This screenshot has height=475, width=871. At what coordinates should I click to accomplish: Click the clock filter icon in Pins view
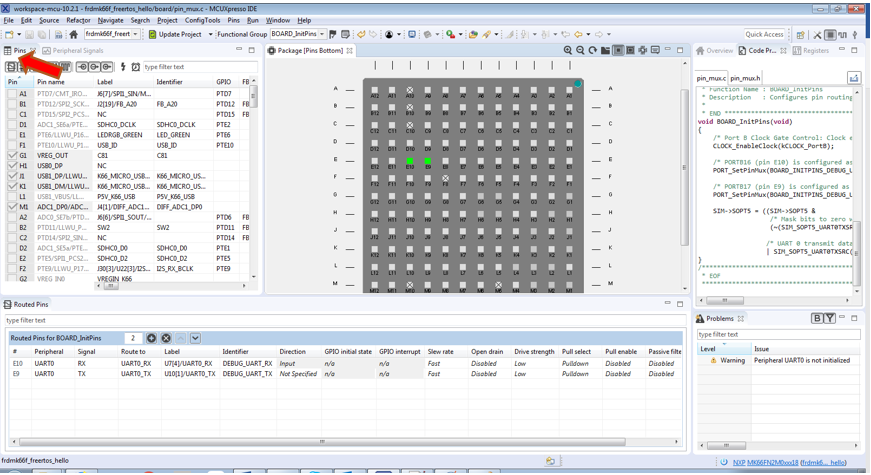coord(136,67)
